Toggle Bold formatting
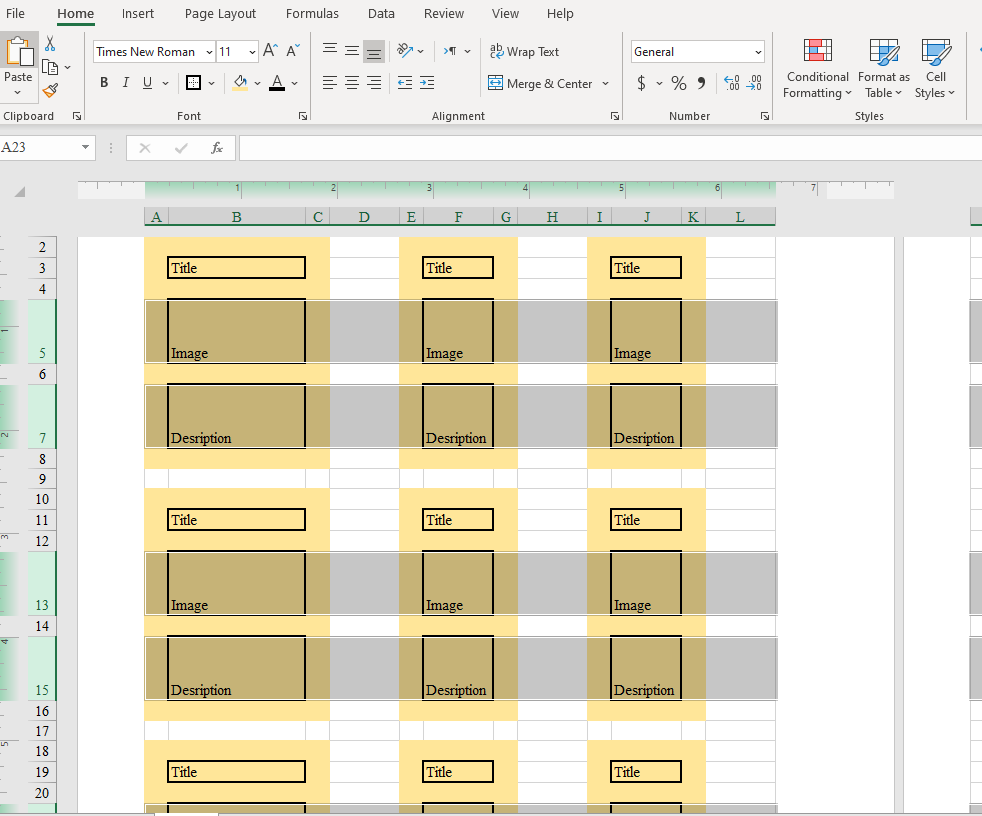 pos(104,83)
